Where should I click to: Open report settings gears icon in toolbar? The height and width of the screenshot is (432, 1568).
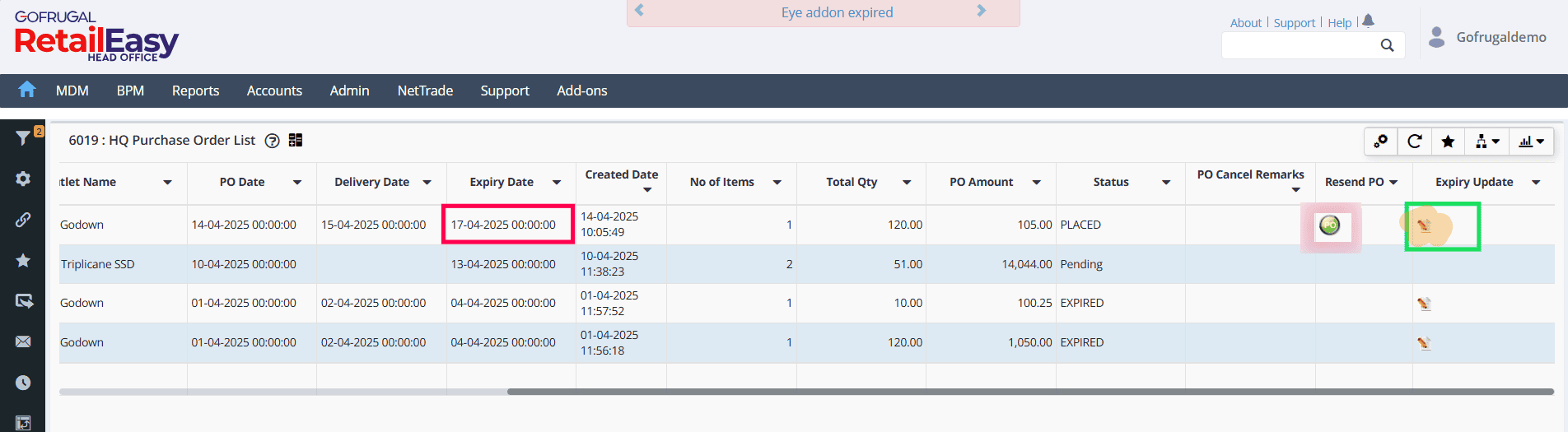click(x=1381, y=142)
